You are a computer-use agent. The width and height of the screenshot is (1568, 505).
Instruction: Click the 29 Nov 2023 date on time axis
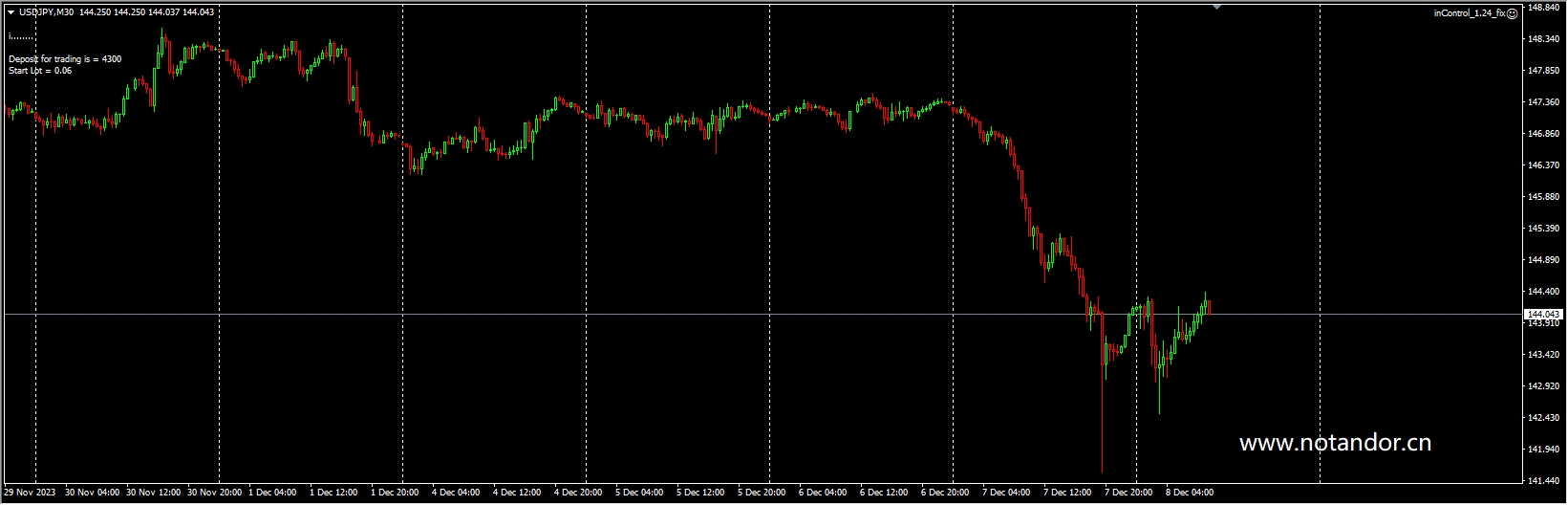click(30, 493)
